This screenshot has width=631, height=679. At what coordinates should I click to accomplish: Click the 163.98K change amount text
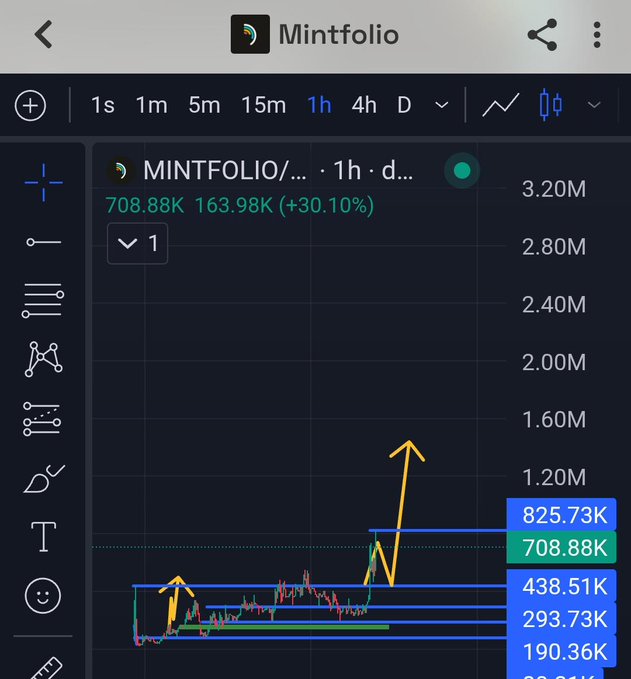(234, 205)
